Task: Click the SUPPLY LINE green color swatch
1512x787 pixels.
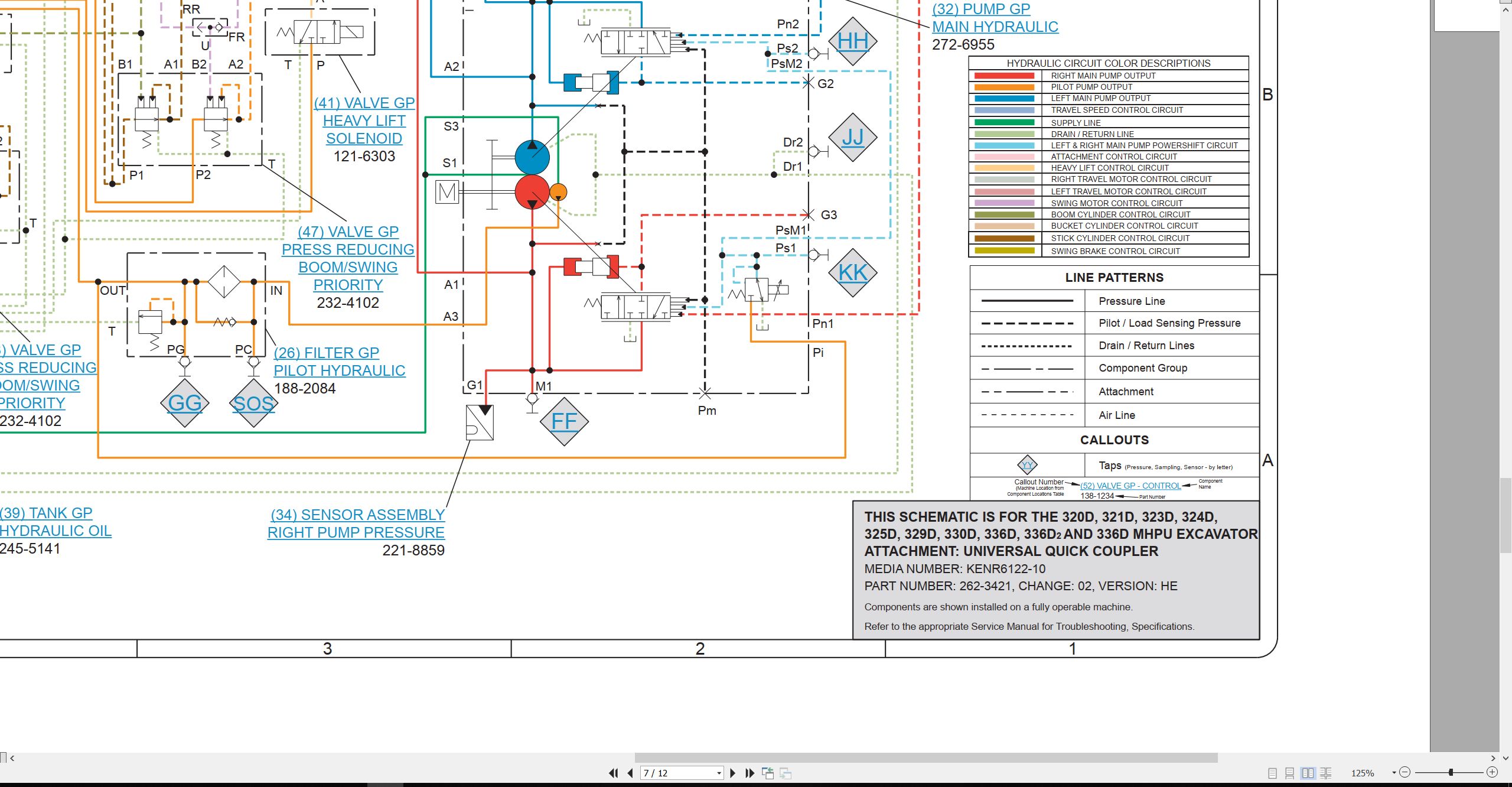Action: tap(1004, 122)
